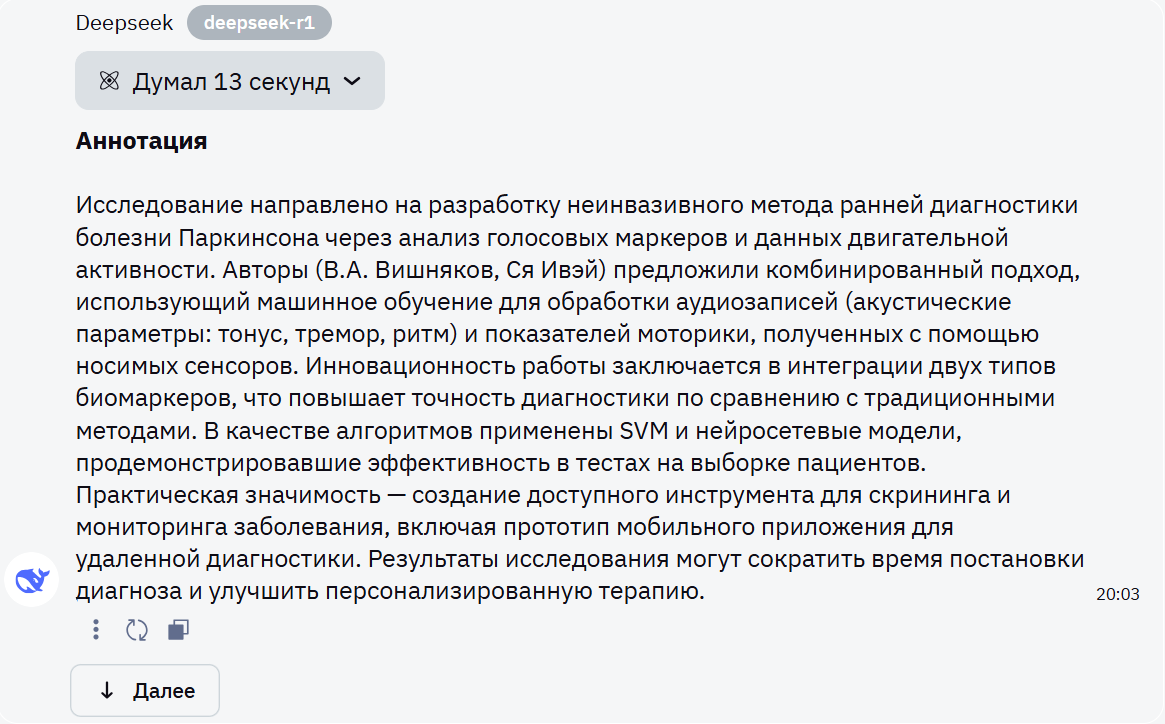Click the Deepseek header label

124,21
